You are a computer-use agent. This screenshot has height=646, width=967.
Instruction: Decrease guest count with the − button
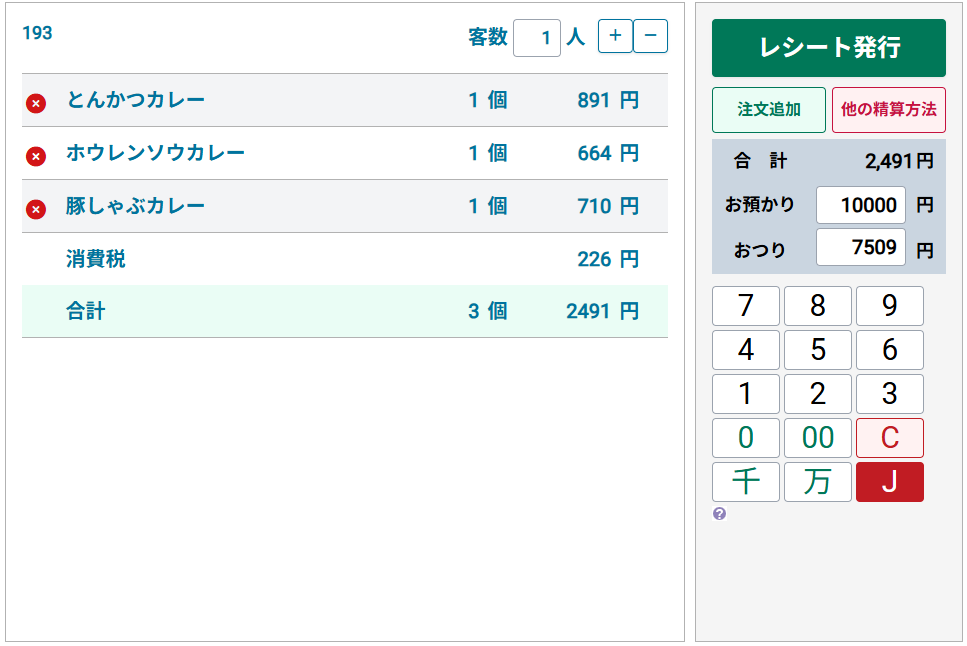[650, 36]
